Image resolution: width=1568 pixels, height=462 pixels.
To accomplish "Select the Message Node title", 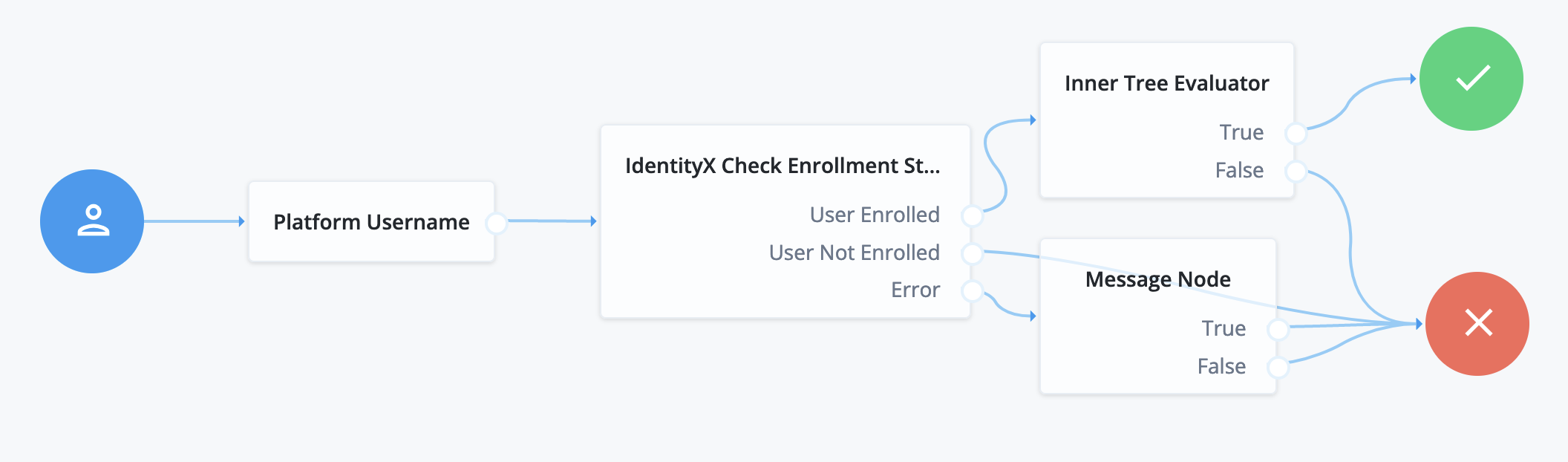I will pos(1157,279).
